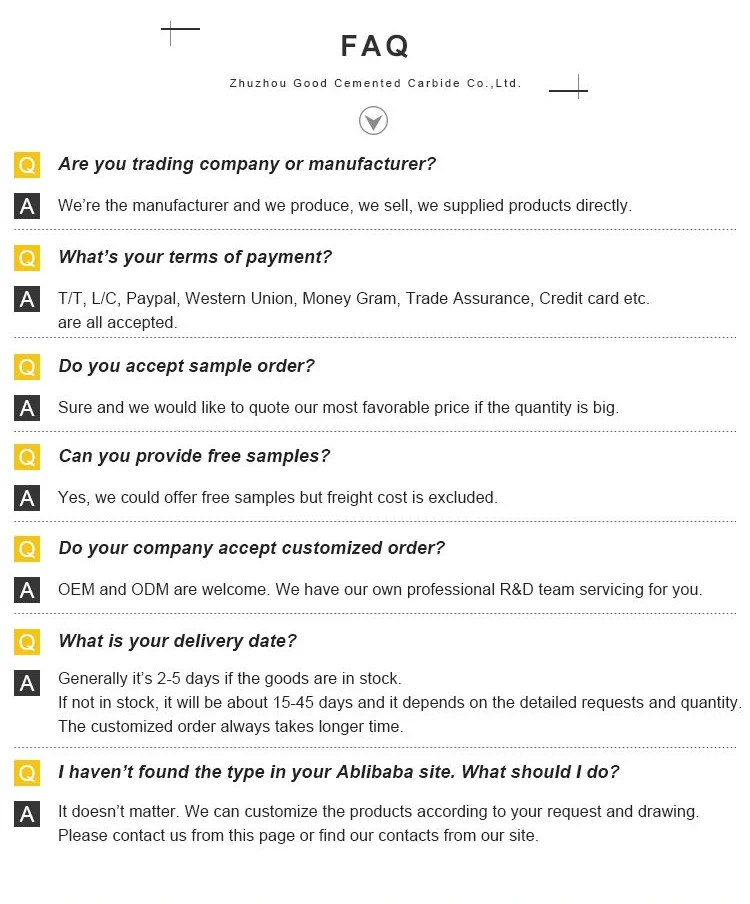Click the down-arrow circle icon below FAQ
Viewport: 750px width, 904px height.
(373, 121)
